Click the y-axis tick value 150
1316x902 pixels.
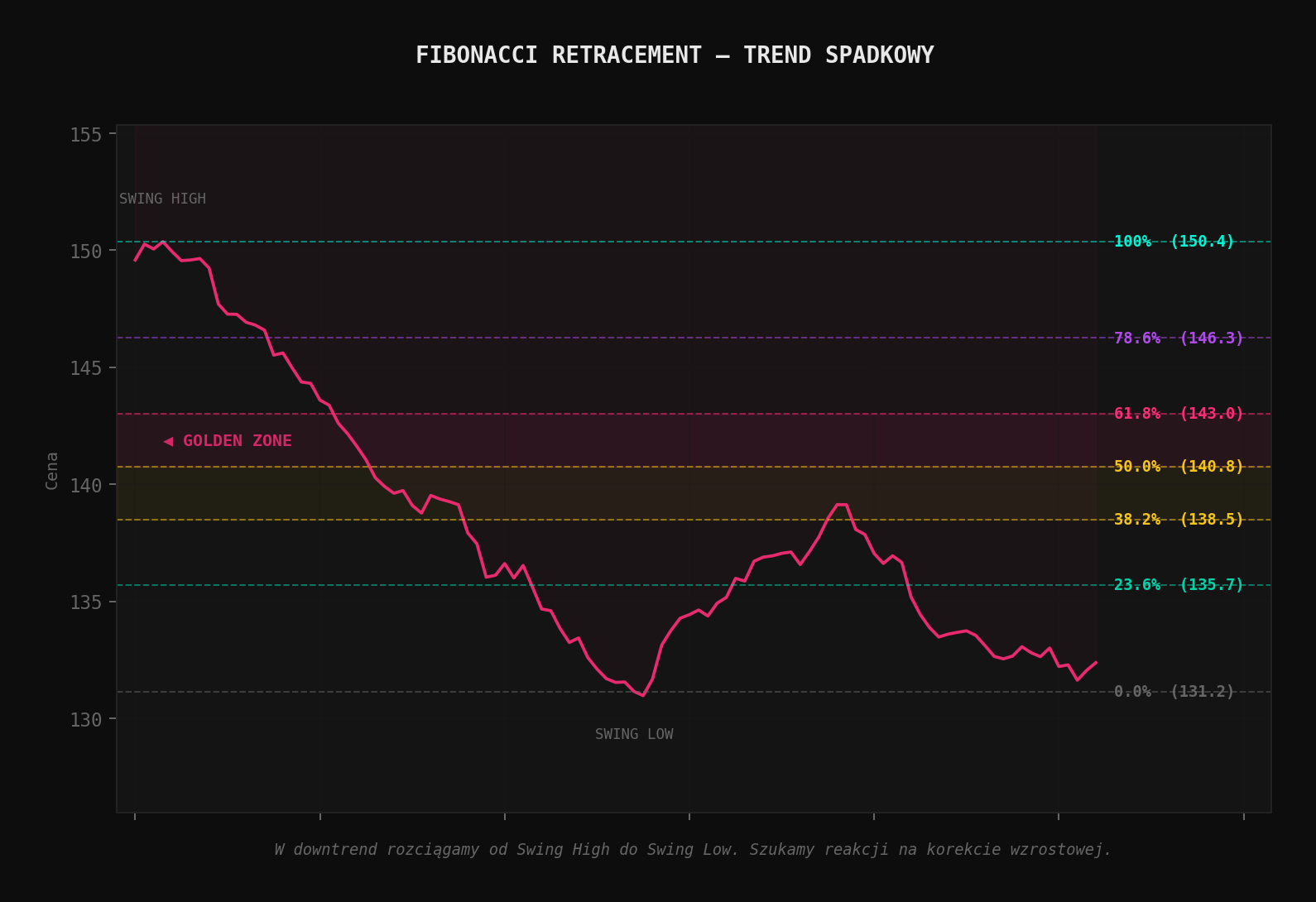86,252
